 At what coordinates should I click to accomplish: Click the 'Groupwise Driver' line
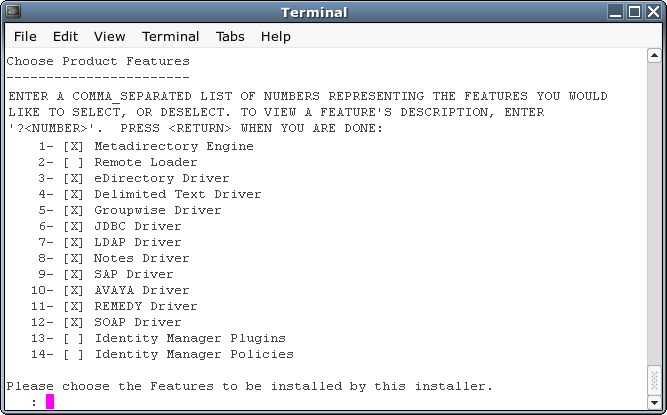[x=130, y=210]
